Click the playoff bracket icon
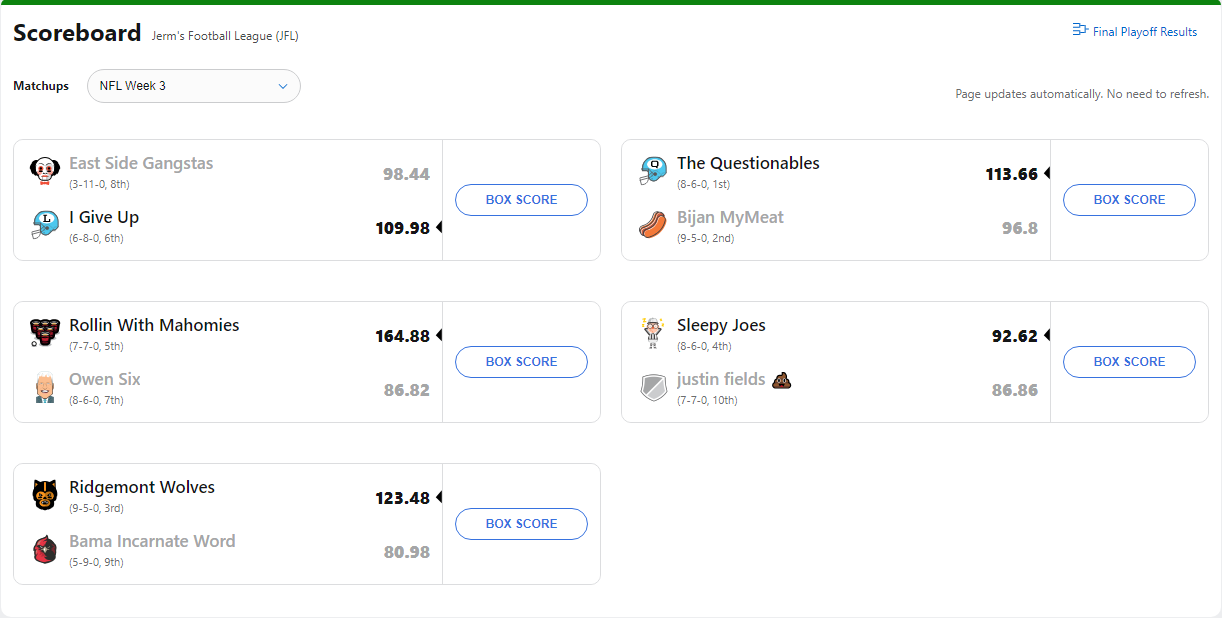Viewport: 1222px width, 618px height. (x=1079, y=31)
